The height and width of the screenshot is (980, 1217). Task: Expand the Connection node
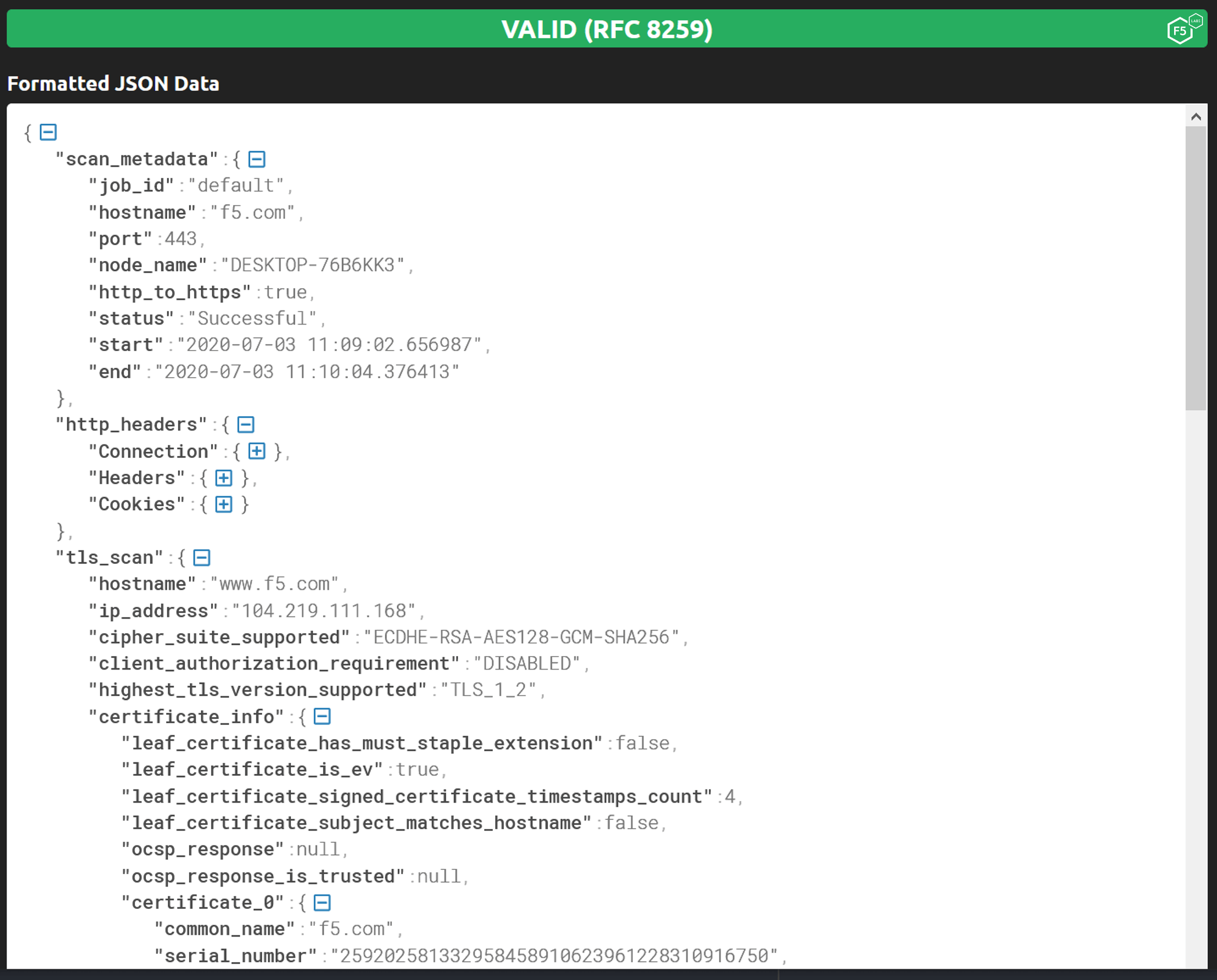257,451
